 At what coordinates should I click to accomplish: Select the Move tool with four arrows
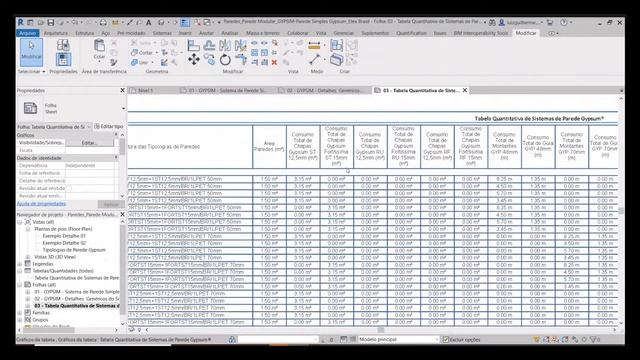194,60
